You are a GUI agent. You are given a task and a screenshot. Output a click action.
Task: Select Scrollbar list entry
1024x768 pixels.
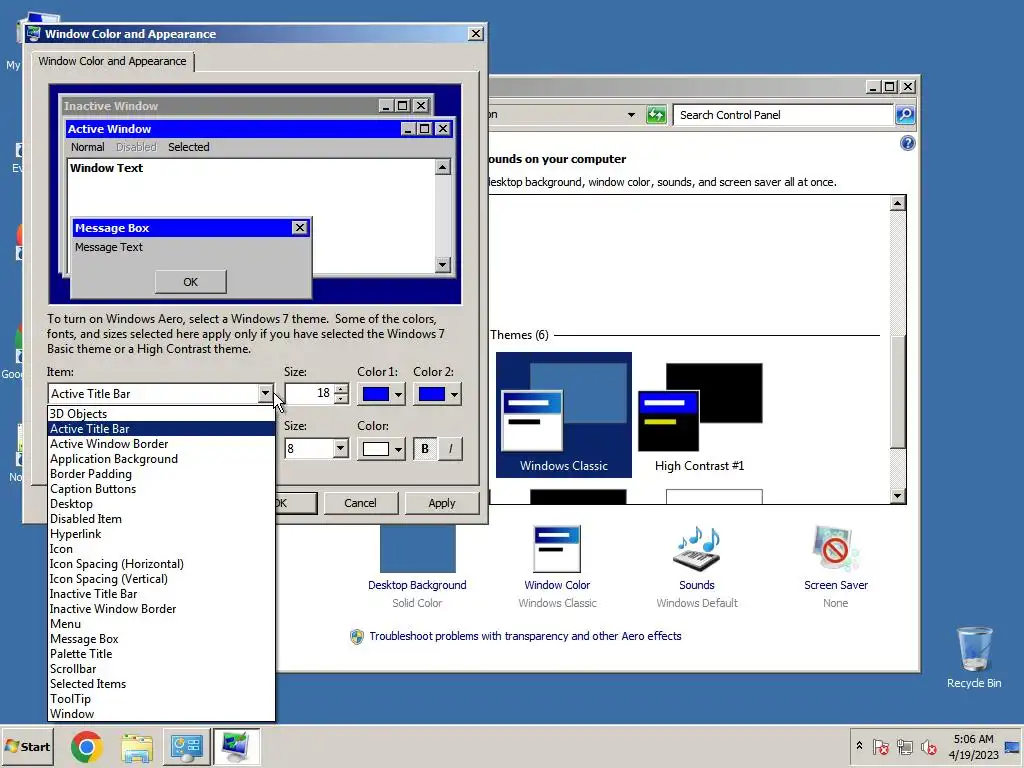coord(161,669)
